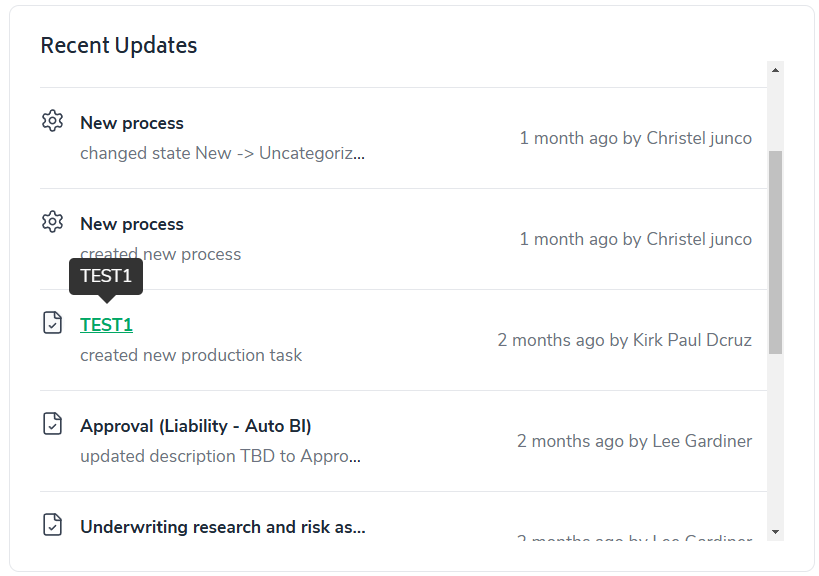
Task: Click 'created new production task' description
Action: coord(190,355)
